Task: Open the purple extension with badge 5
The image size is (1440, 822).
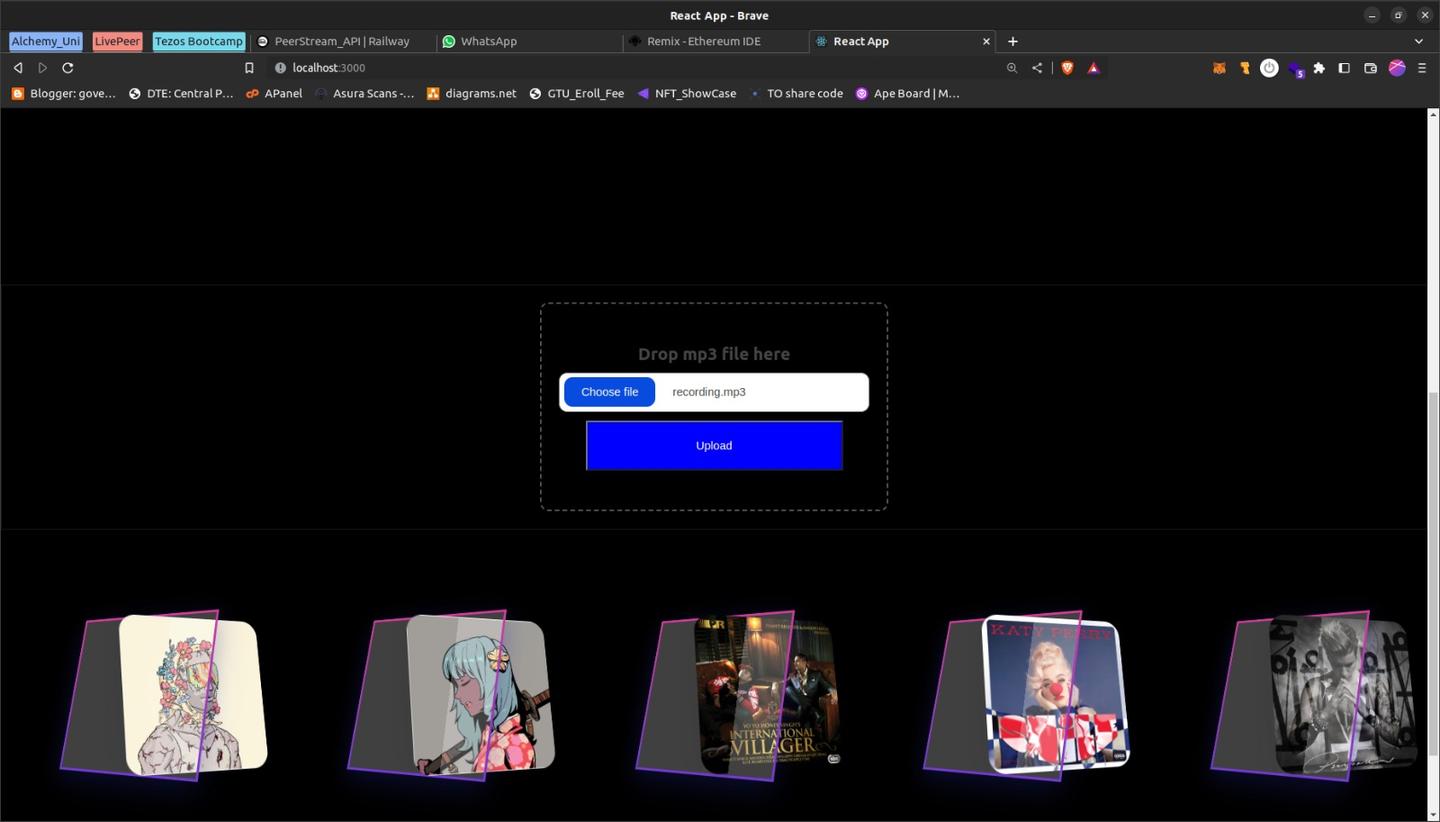Action: click(x=1295, y=69)
